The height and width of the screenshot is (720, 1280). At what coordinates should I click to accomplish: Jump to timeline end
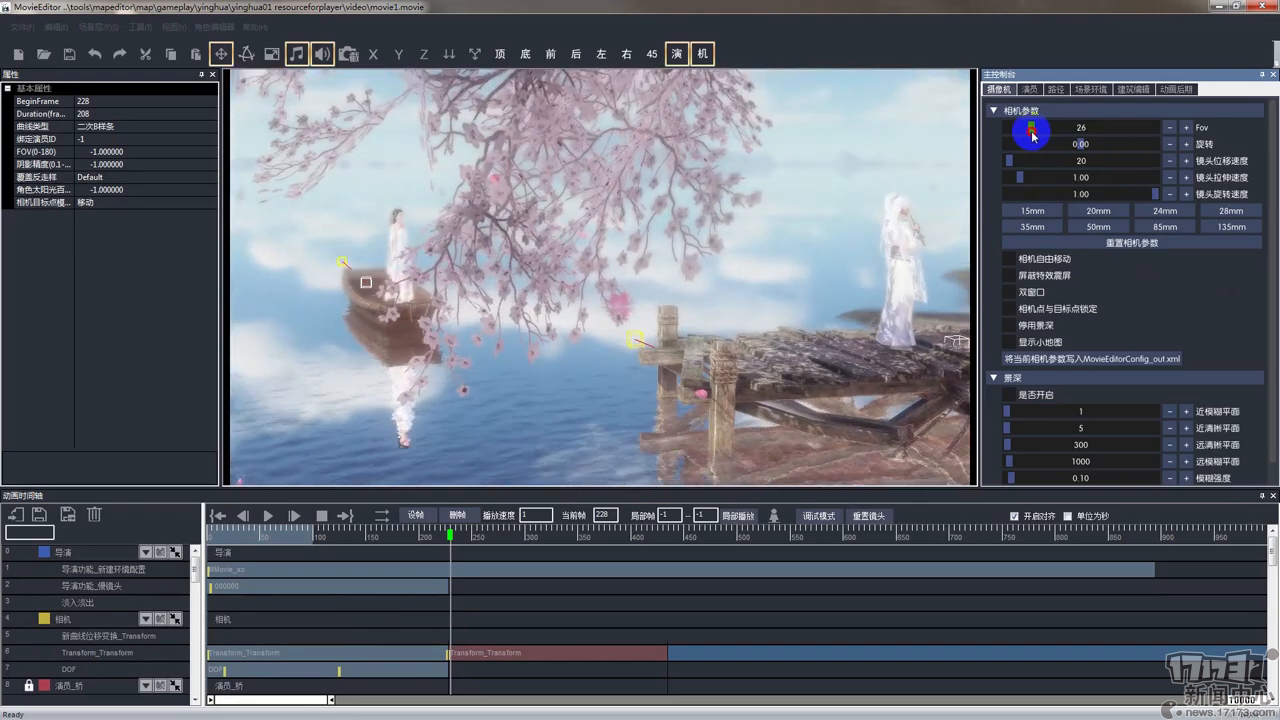(x=346, y=516)
